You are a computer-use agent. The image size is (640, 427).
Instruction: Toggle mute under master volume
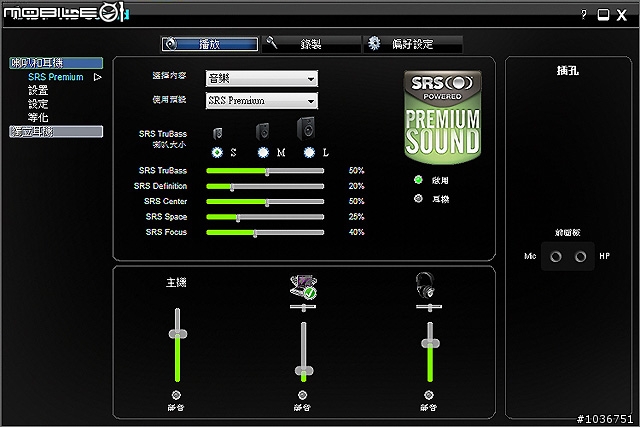coord(176,395)
